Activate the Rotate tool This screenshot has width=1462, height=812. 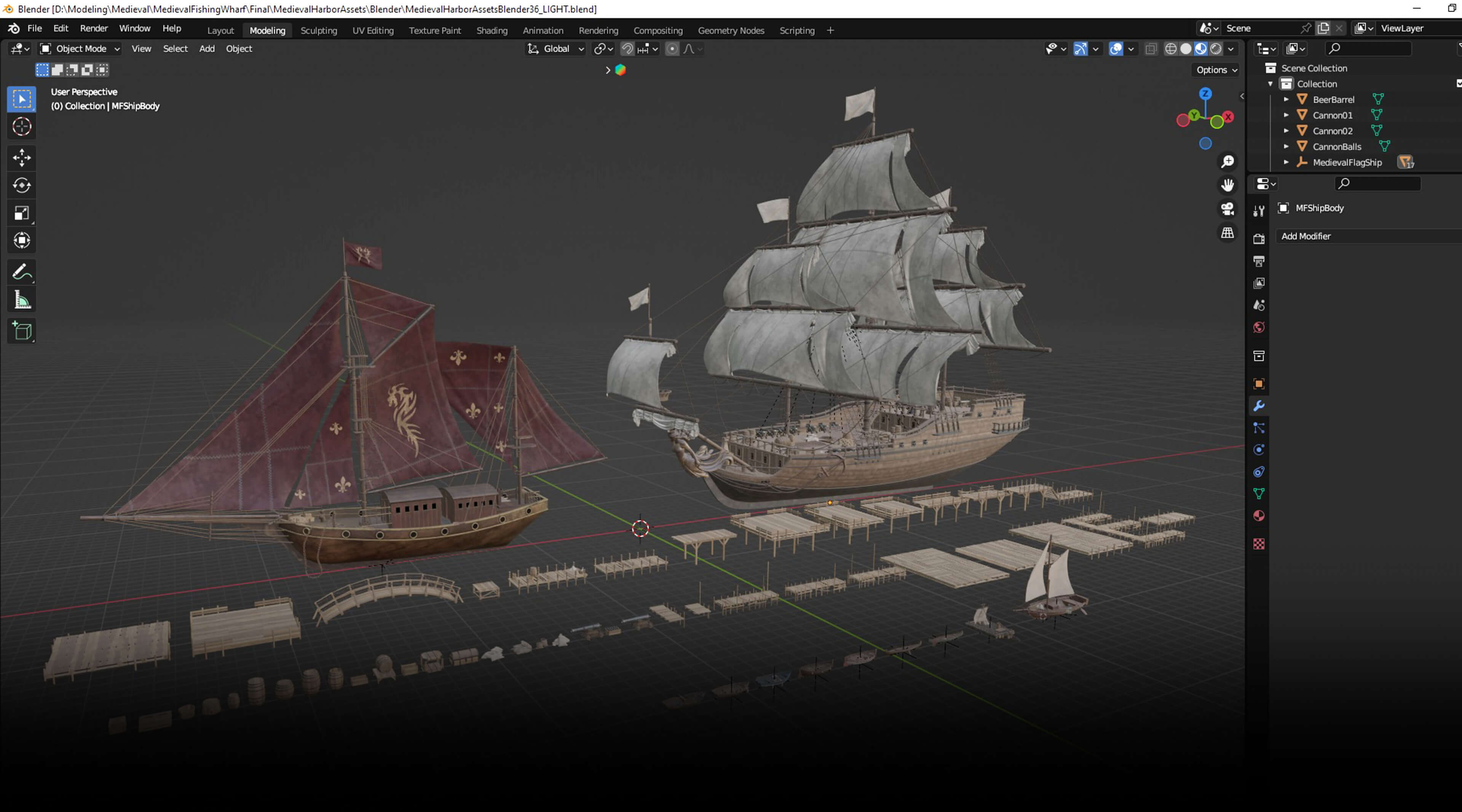(22, 185)
